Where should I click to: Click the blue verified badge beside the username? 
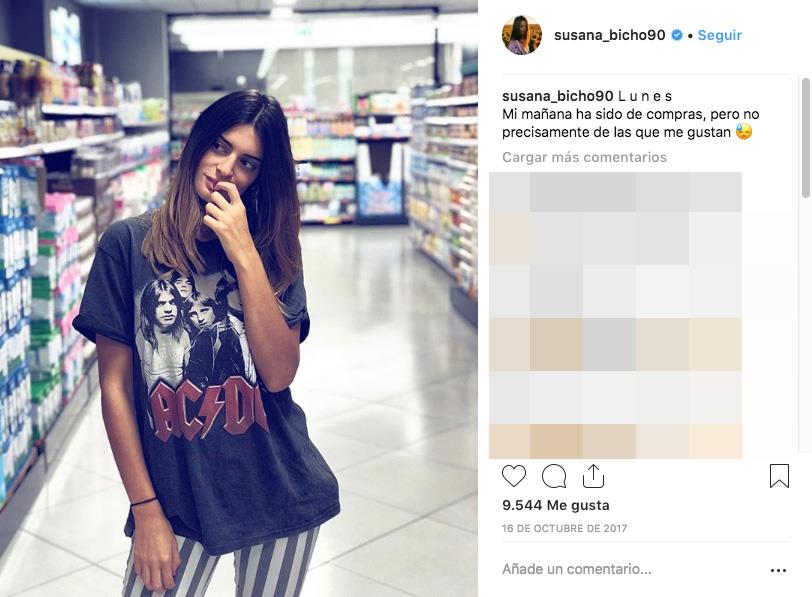point(676,35)
